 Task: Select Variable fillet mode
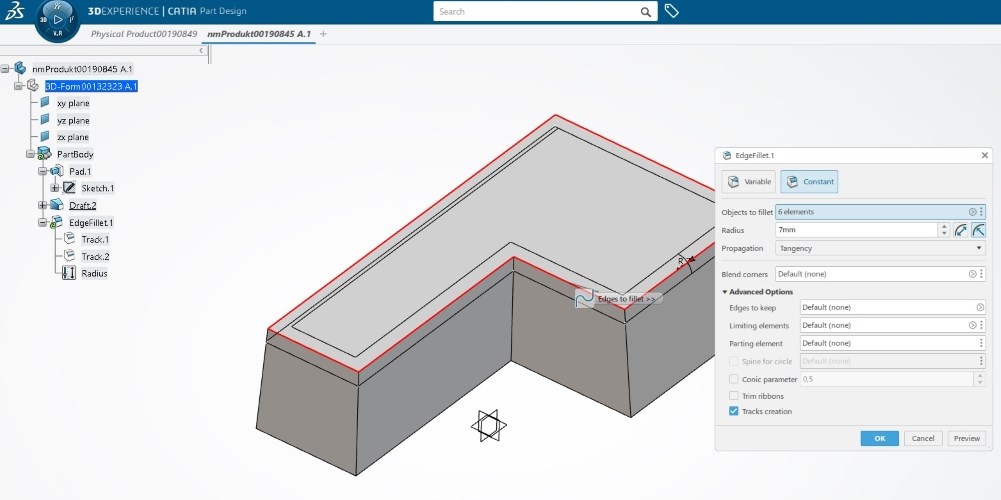point(749,181)
